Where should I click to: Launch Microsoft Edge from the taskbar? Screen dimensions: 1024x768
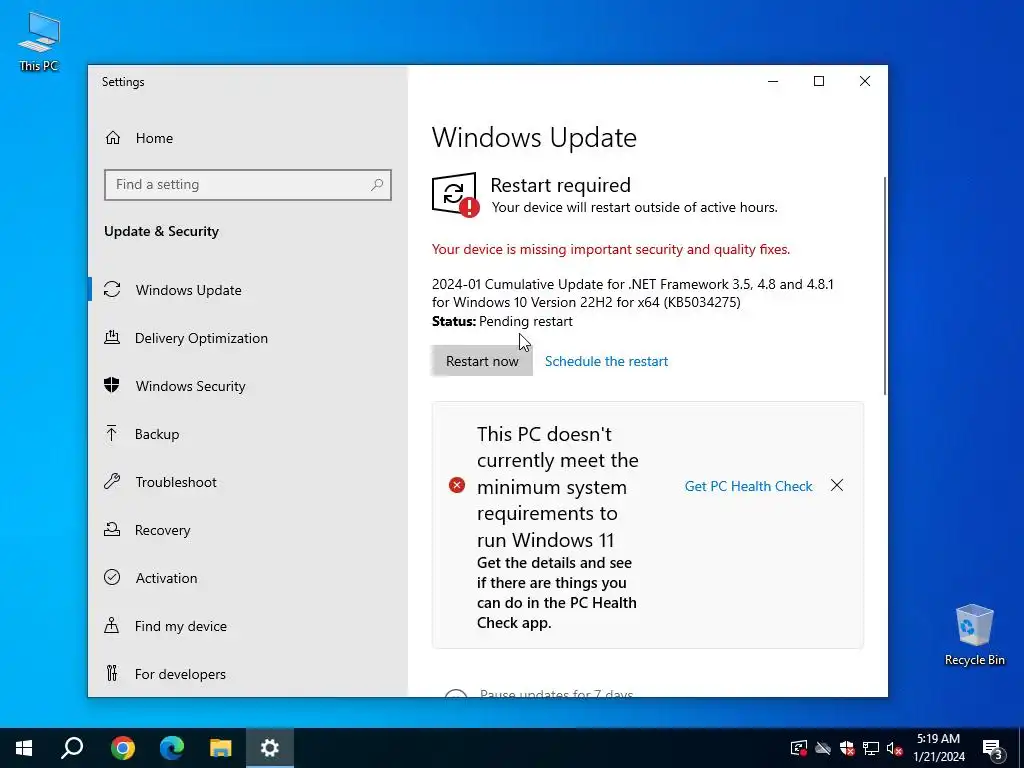[x=172, y=748]
